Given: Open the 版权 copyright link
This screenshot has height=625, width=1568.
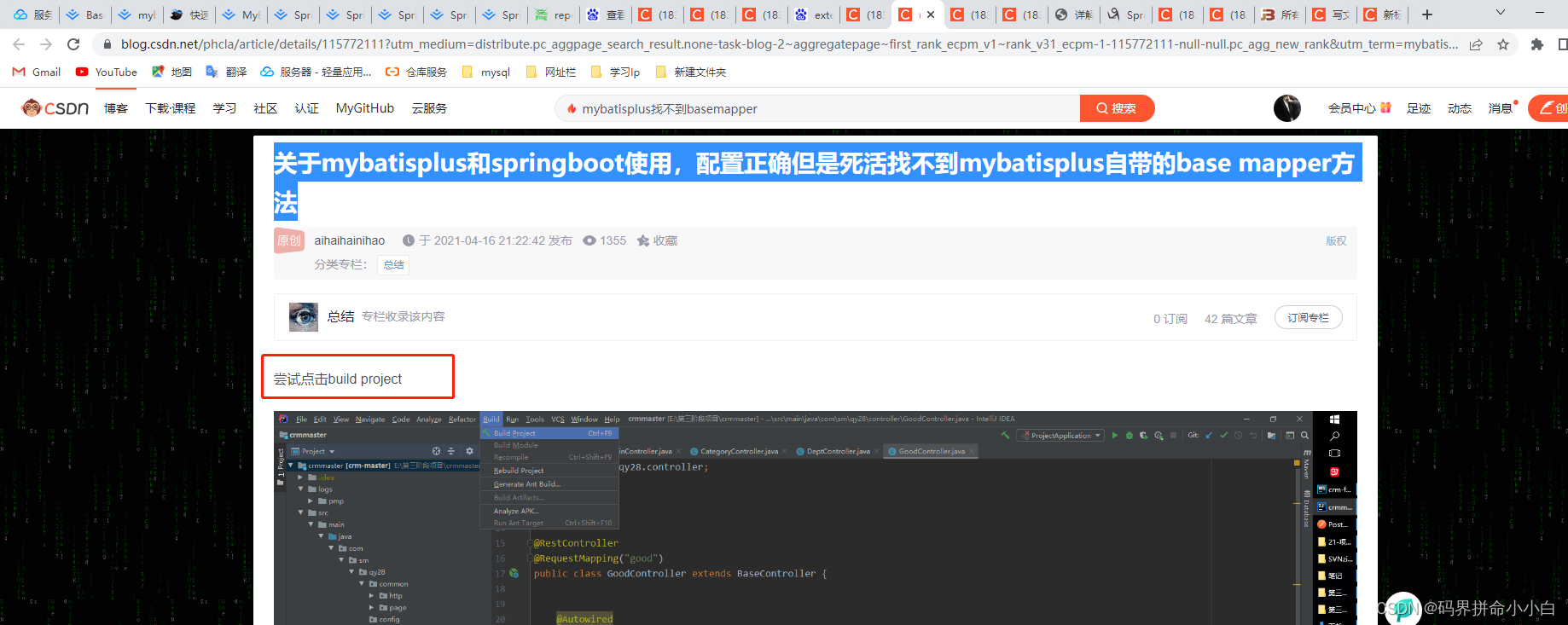Looking at the screenshot, I should pos(1336,240).
